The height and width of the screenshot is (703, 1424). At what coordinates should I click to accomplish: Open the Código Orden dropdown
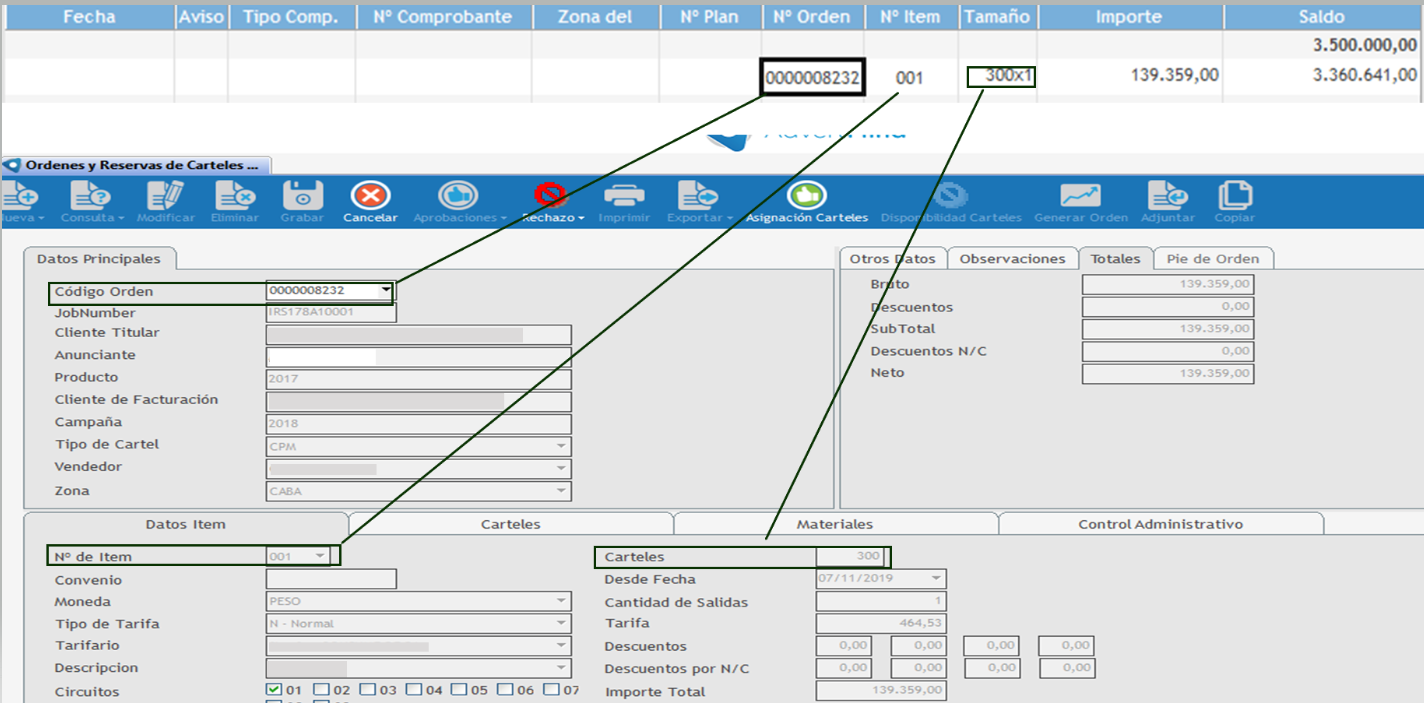coord(386,291)
